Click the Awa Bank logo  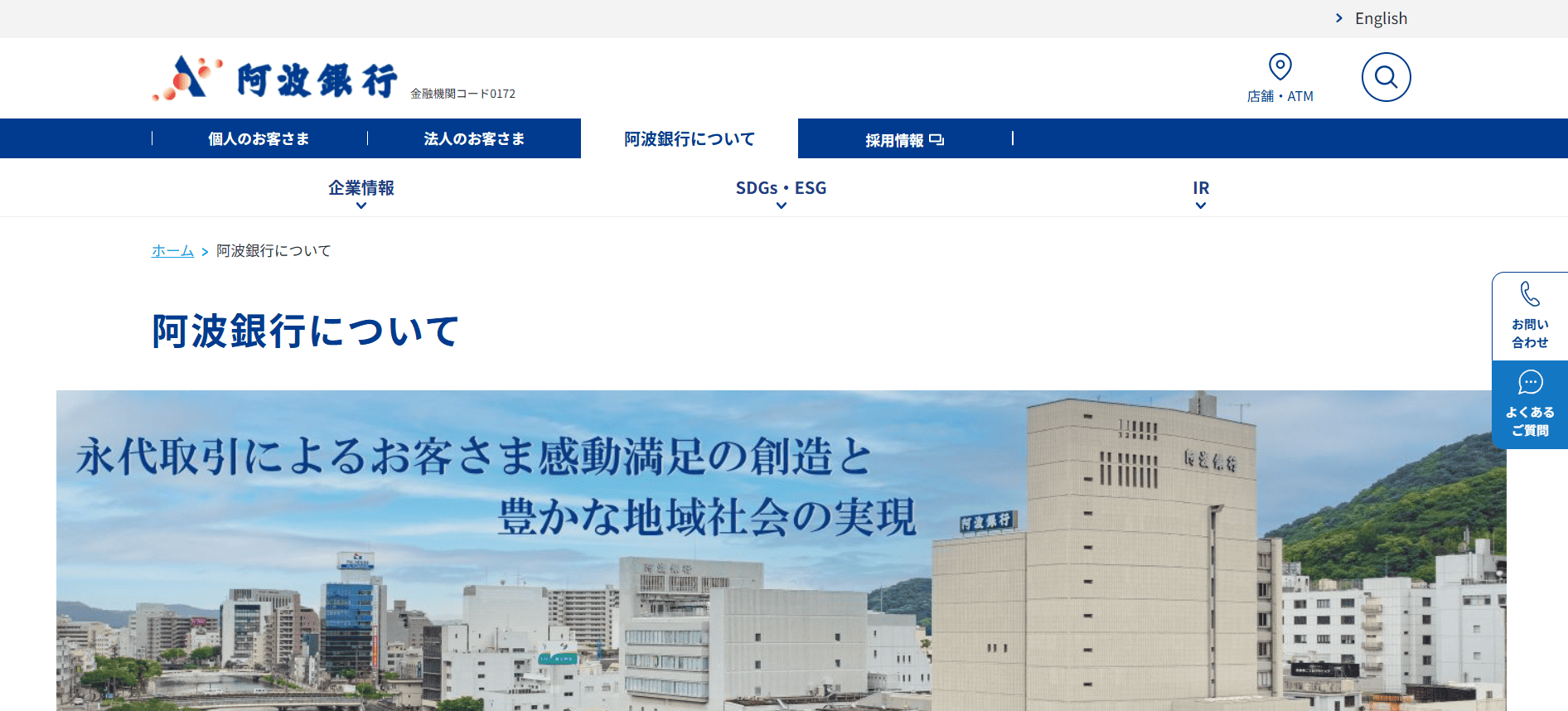coord(274,78)
